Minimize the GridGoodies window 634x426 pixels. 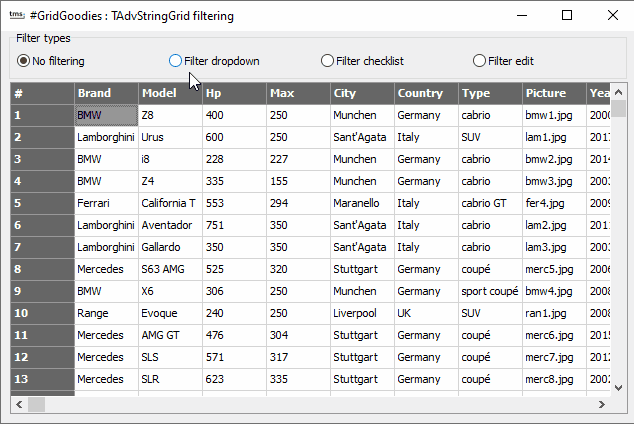522,15
